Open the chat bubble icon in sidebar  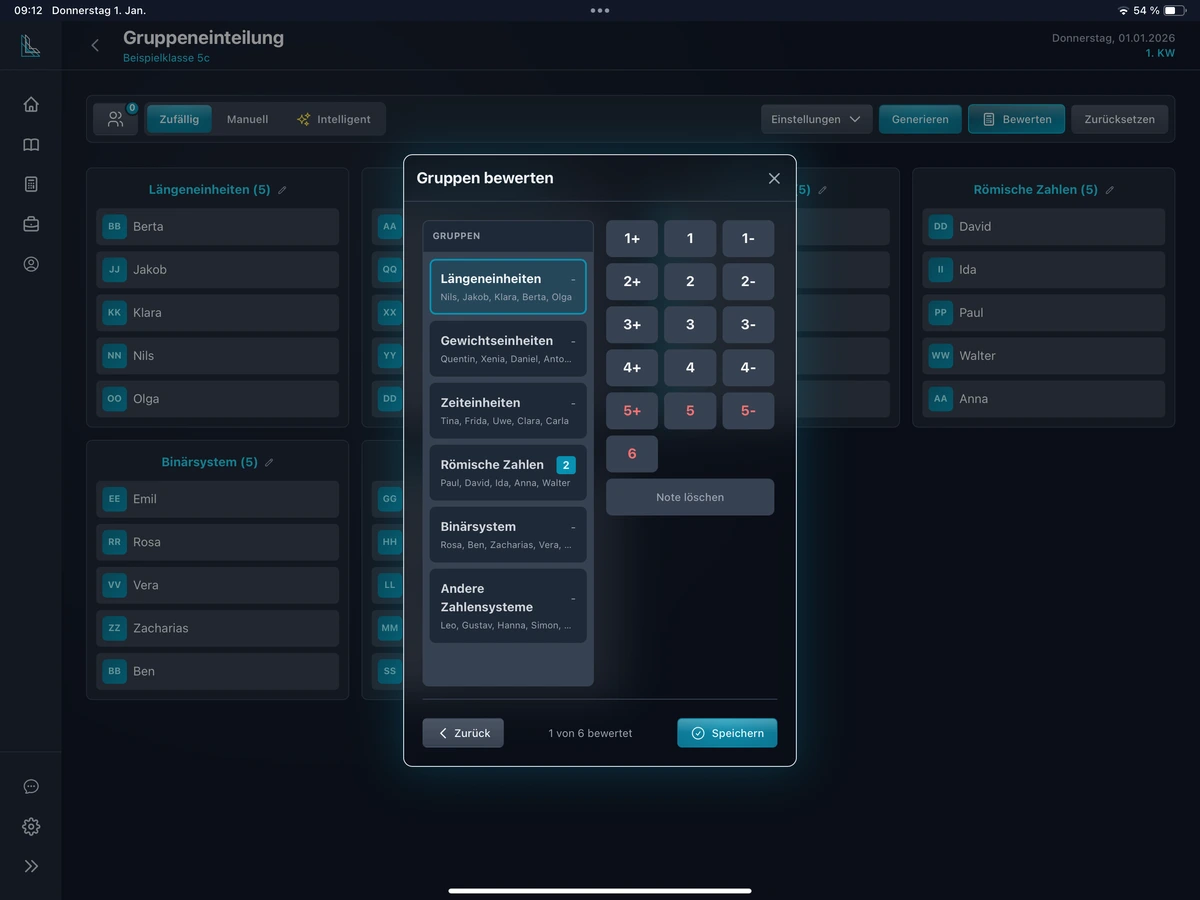coord(31,786)
